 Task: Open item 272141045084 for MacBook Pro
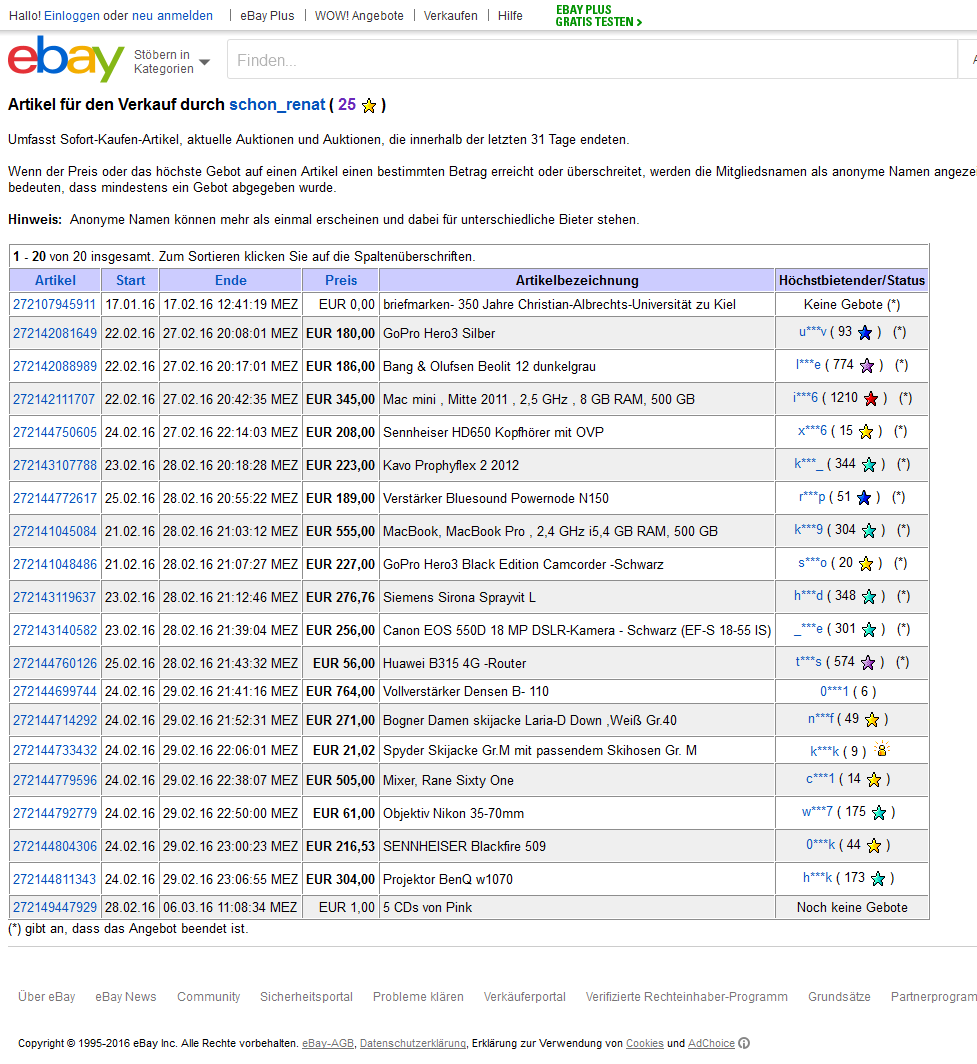pyautogui.click(x=54, y=531)
